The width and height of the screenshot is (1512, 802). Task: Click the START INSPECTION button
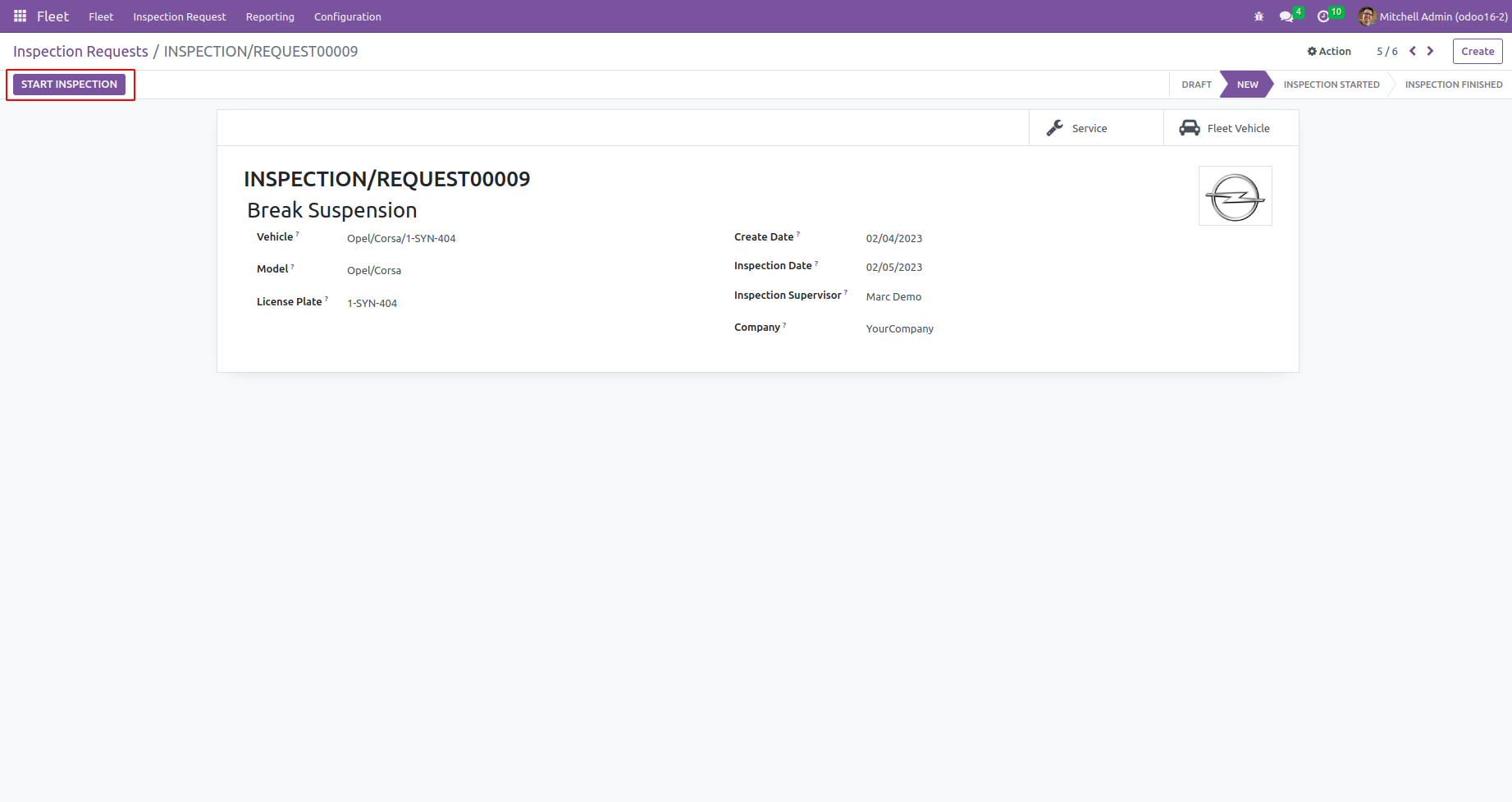pos(69,85)
